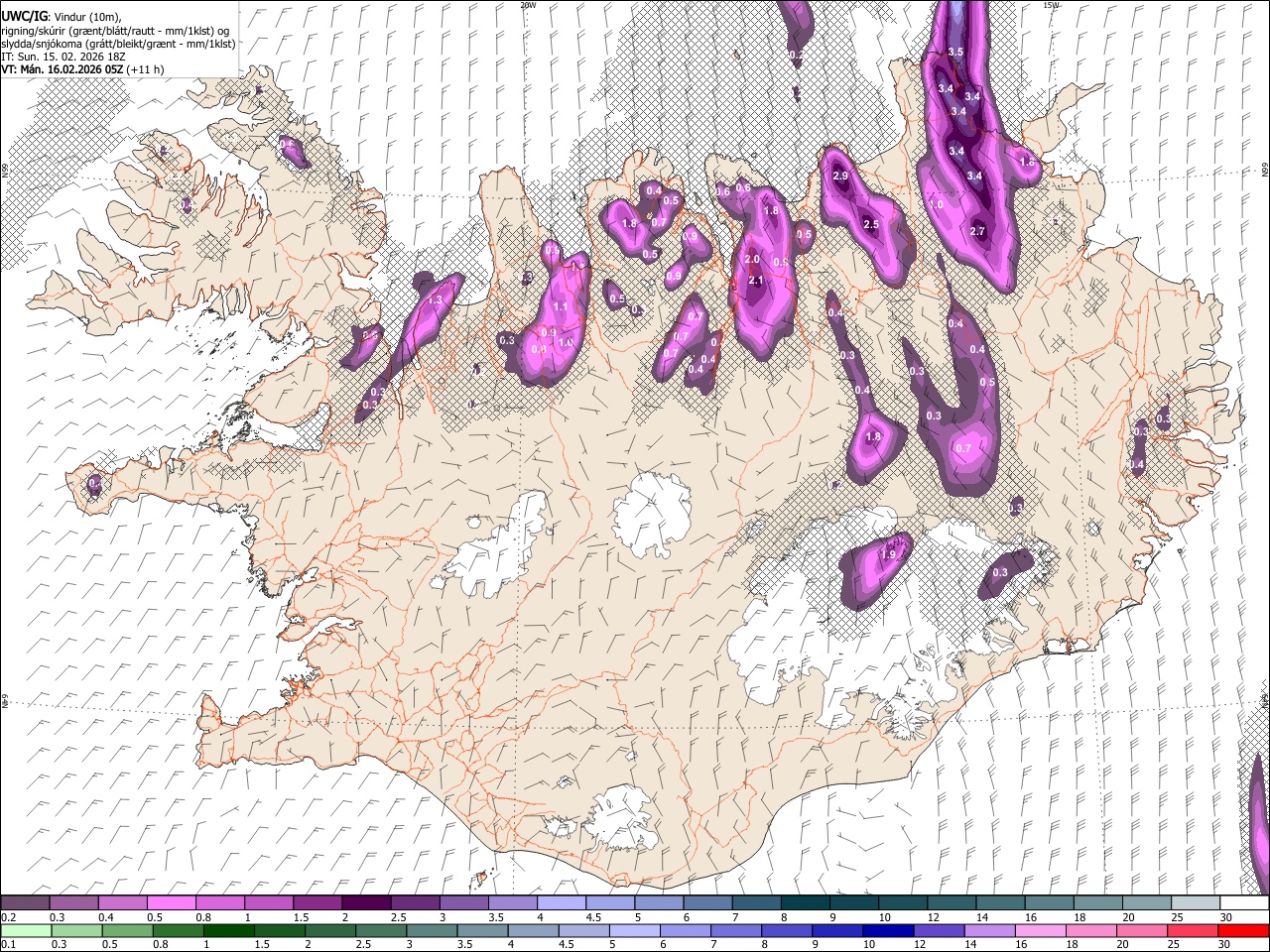The width and height of the screenshot is (1270, 952).
Task: Pick the pale green swatch between 0.1 and 0.3
Action: click(25, 930)
